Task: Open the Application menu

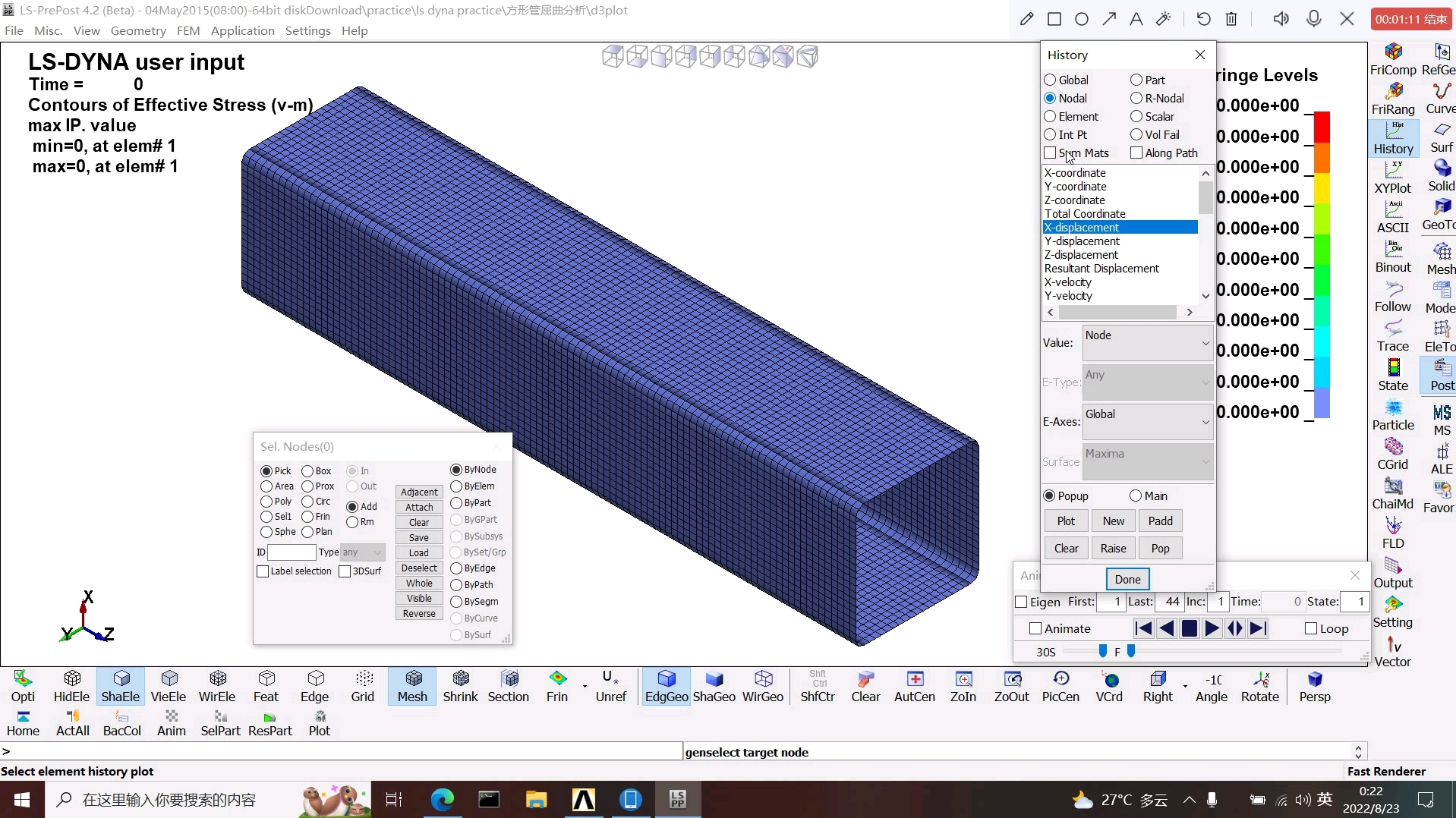Action: click(x=242, y=30)
